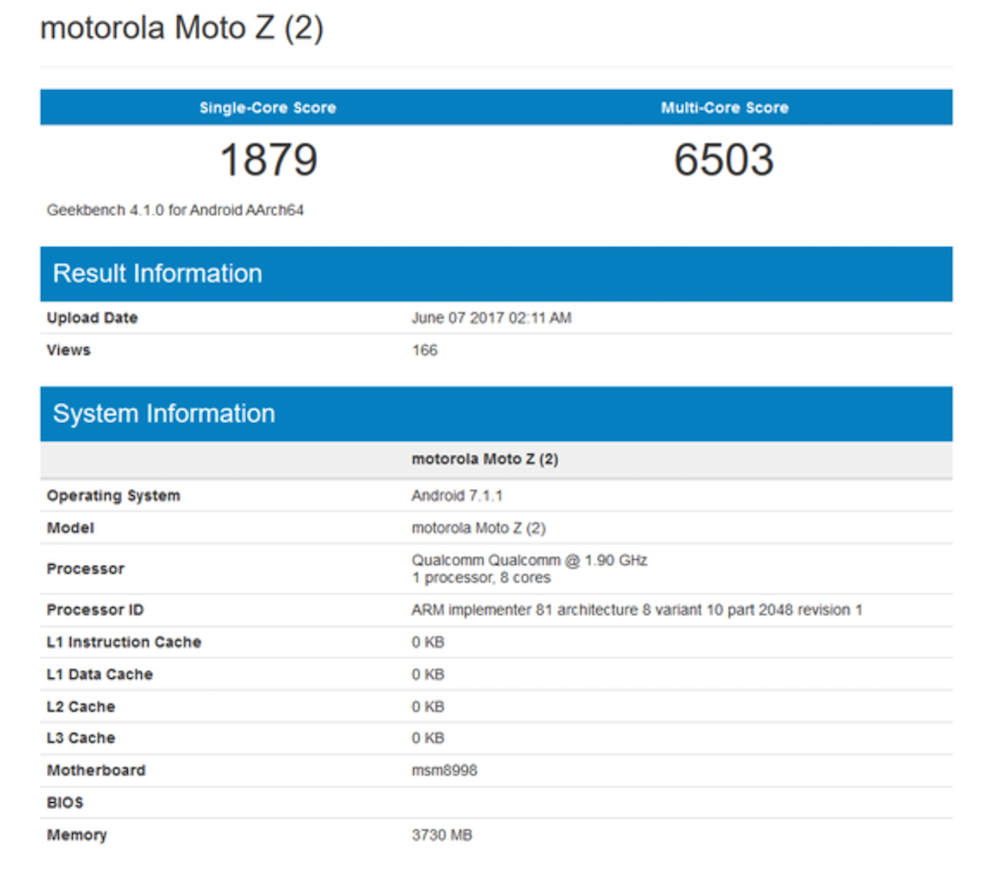The height and width of the screenshot is (874, 1000).
Task: Click the L1 Instruction Cache label
Action: (124, 642)
